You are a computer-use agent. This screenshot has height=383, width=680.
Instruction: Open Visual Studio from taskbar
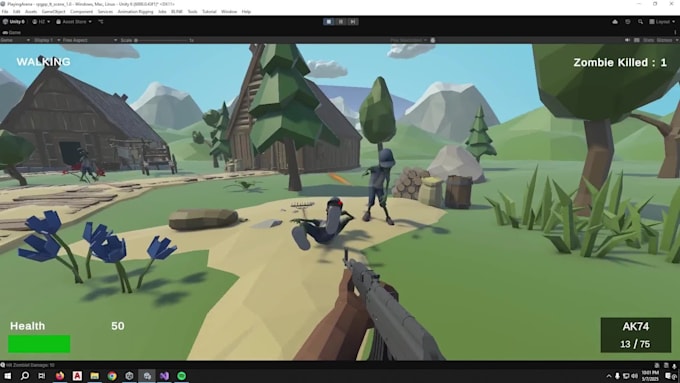point(164,376)
